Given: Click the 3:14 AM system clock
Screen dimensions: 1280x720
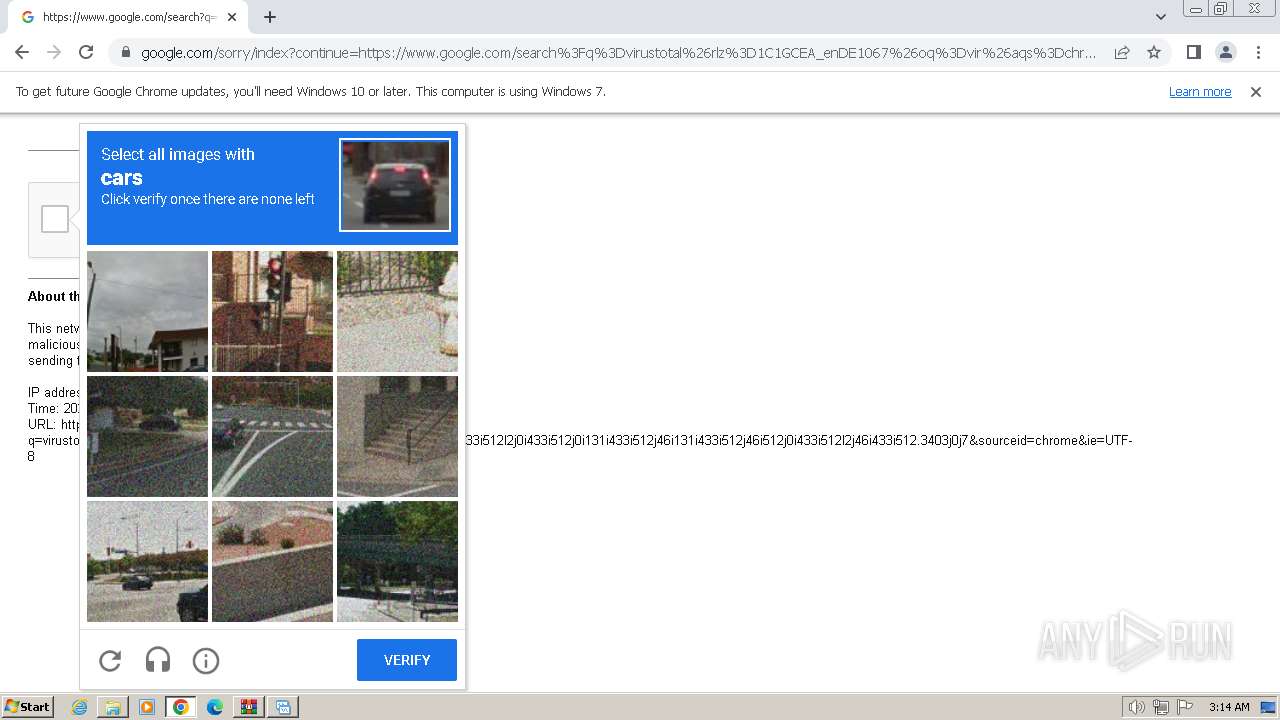Looking at the screenshot, I should pyautogui.click(x=1229, y=707).
